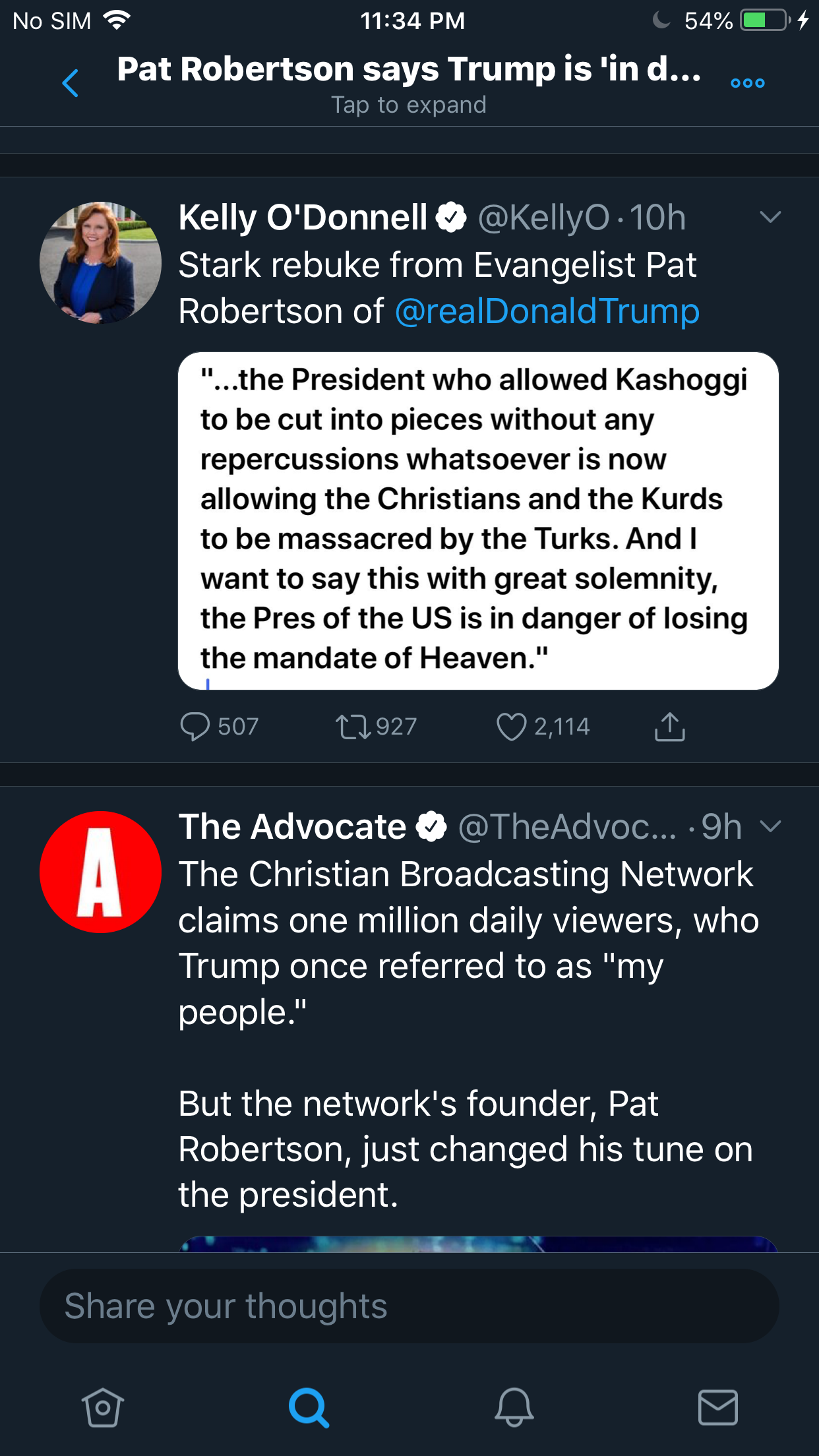View The Advocate's red logo avatar
The image size is (819, 1456).
100,872
